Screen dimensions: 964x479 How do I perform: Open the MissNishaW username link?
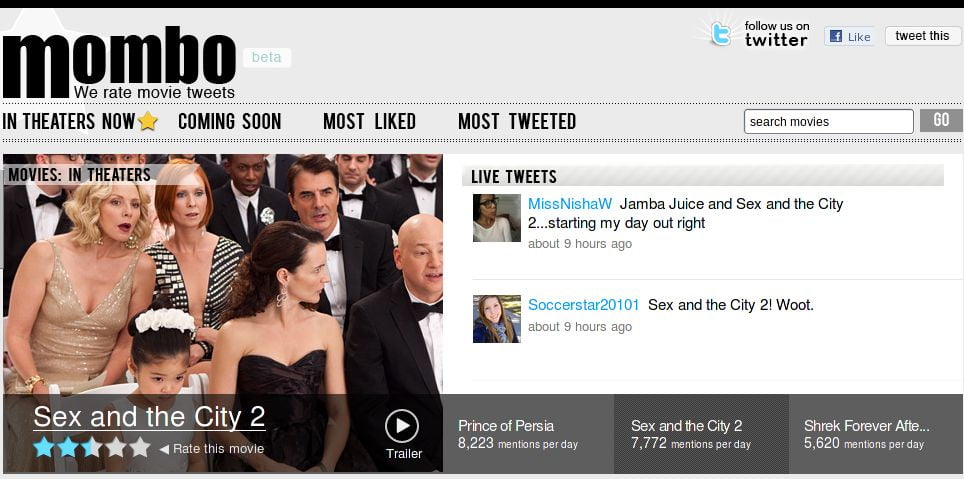(x=570, y=204)
